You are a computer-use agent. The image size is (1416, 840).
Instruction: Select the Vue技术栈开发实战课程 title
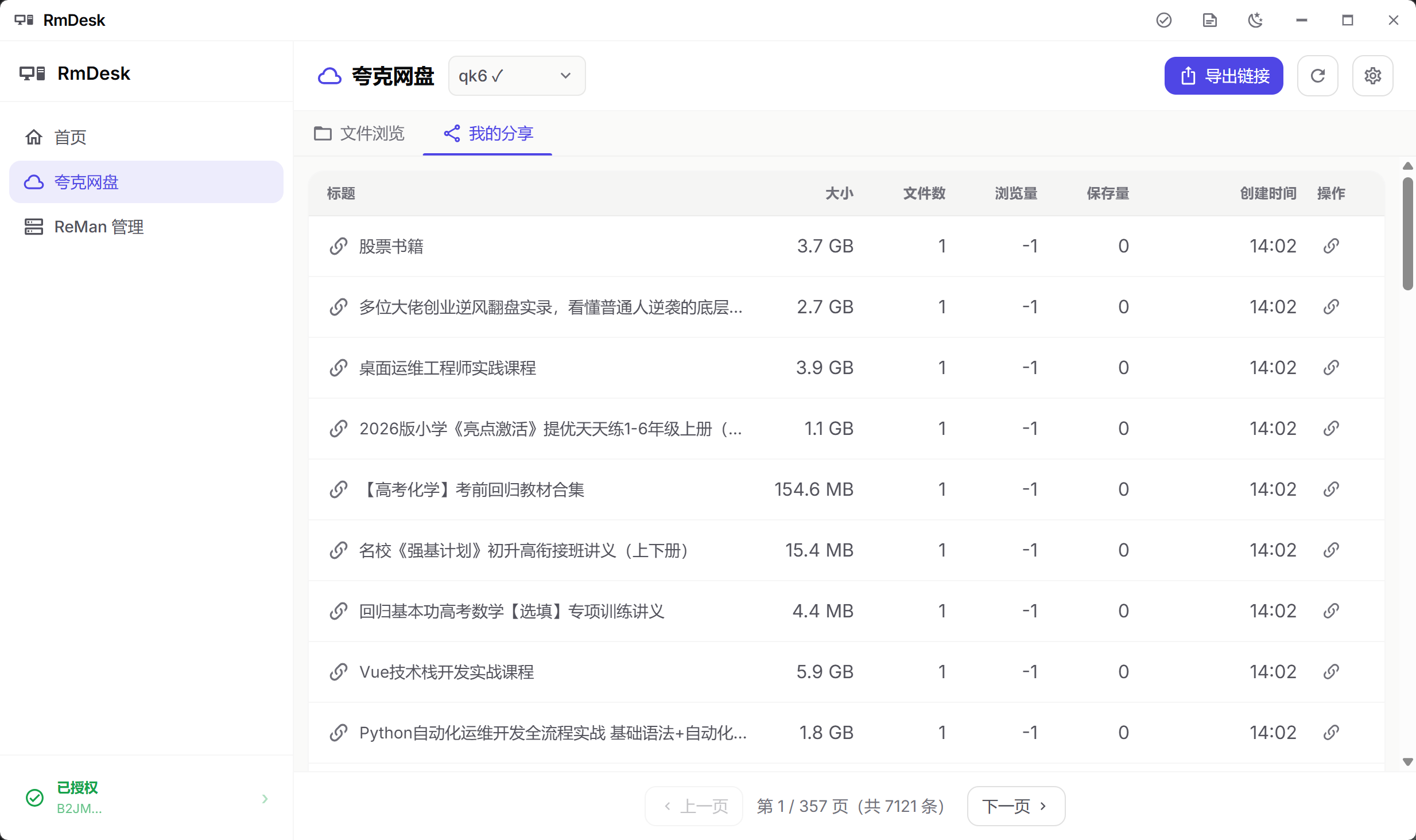(x=447, y=672)
